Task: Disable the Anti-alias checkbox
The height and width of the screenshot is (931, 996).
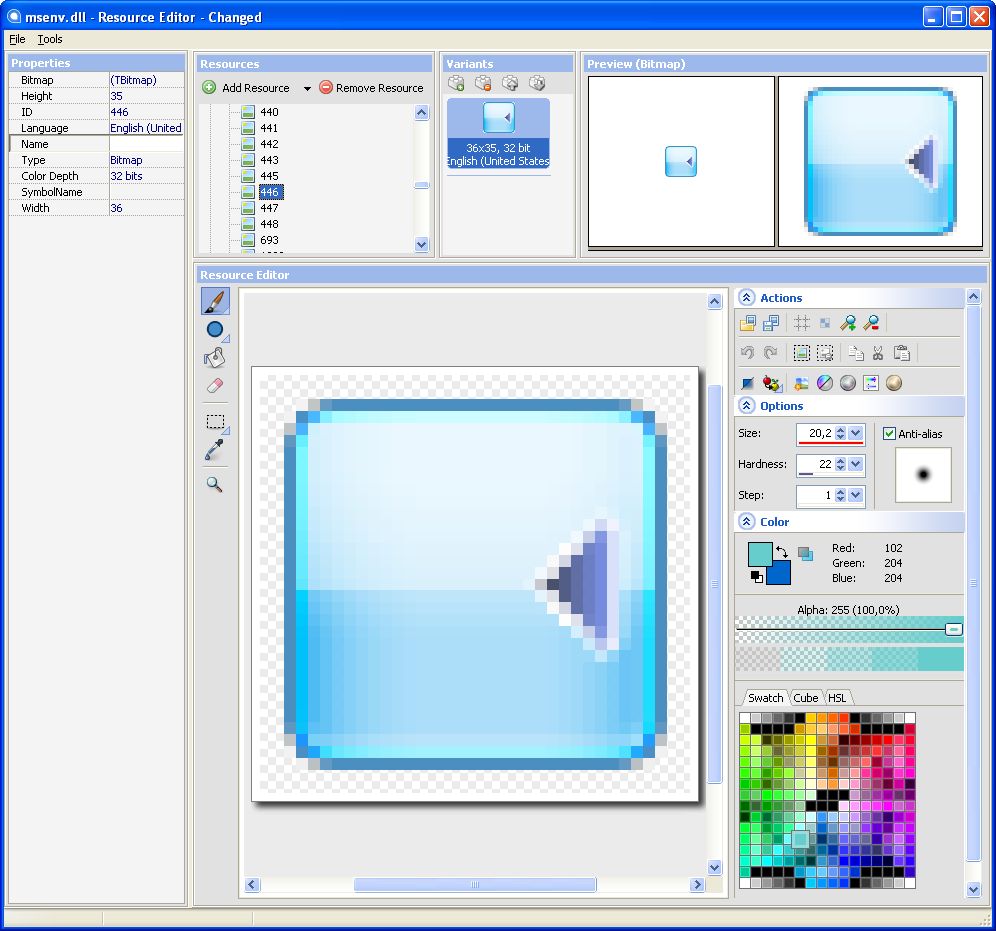Action: tap(890, 434)
